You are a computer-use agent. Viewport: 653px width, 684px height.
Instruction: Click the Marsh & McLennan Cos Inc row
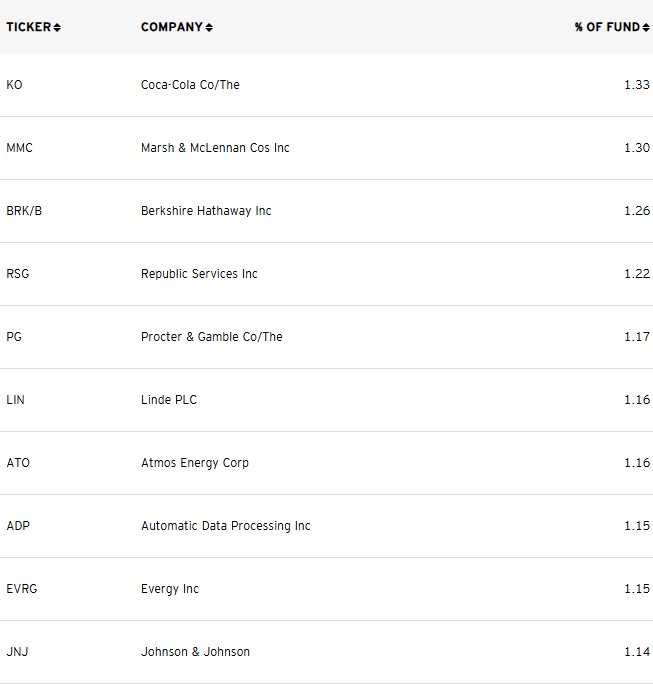point(326,148)
